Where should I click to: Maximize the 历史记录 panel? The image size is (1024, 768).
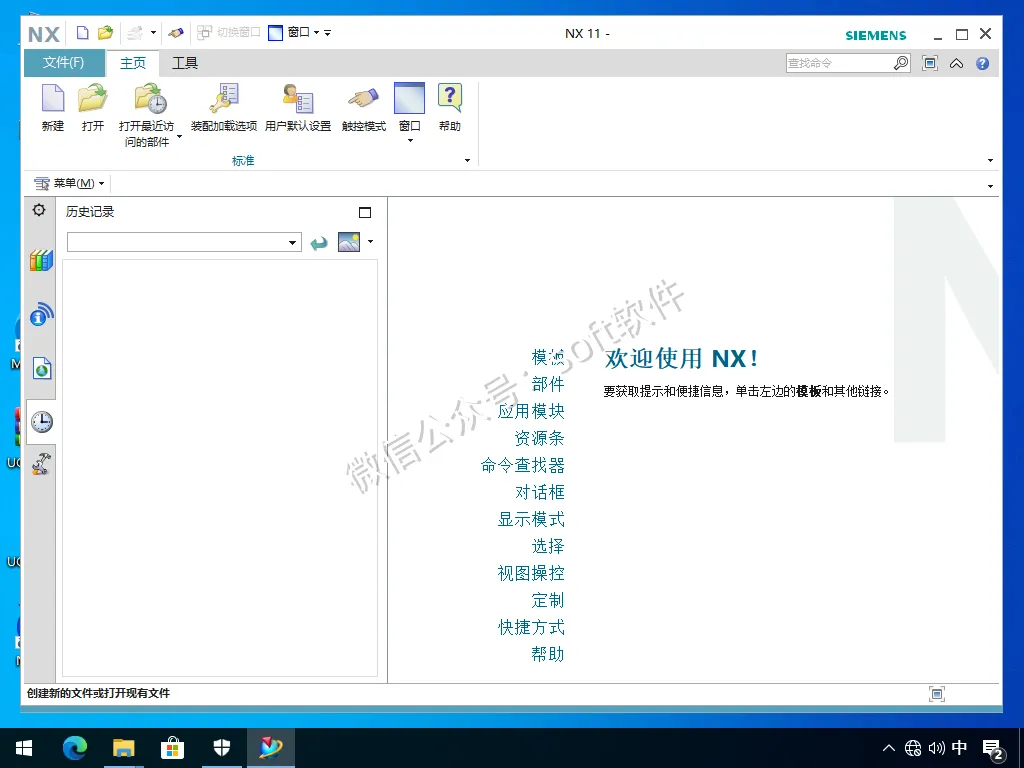point(365,212)
